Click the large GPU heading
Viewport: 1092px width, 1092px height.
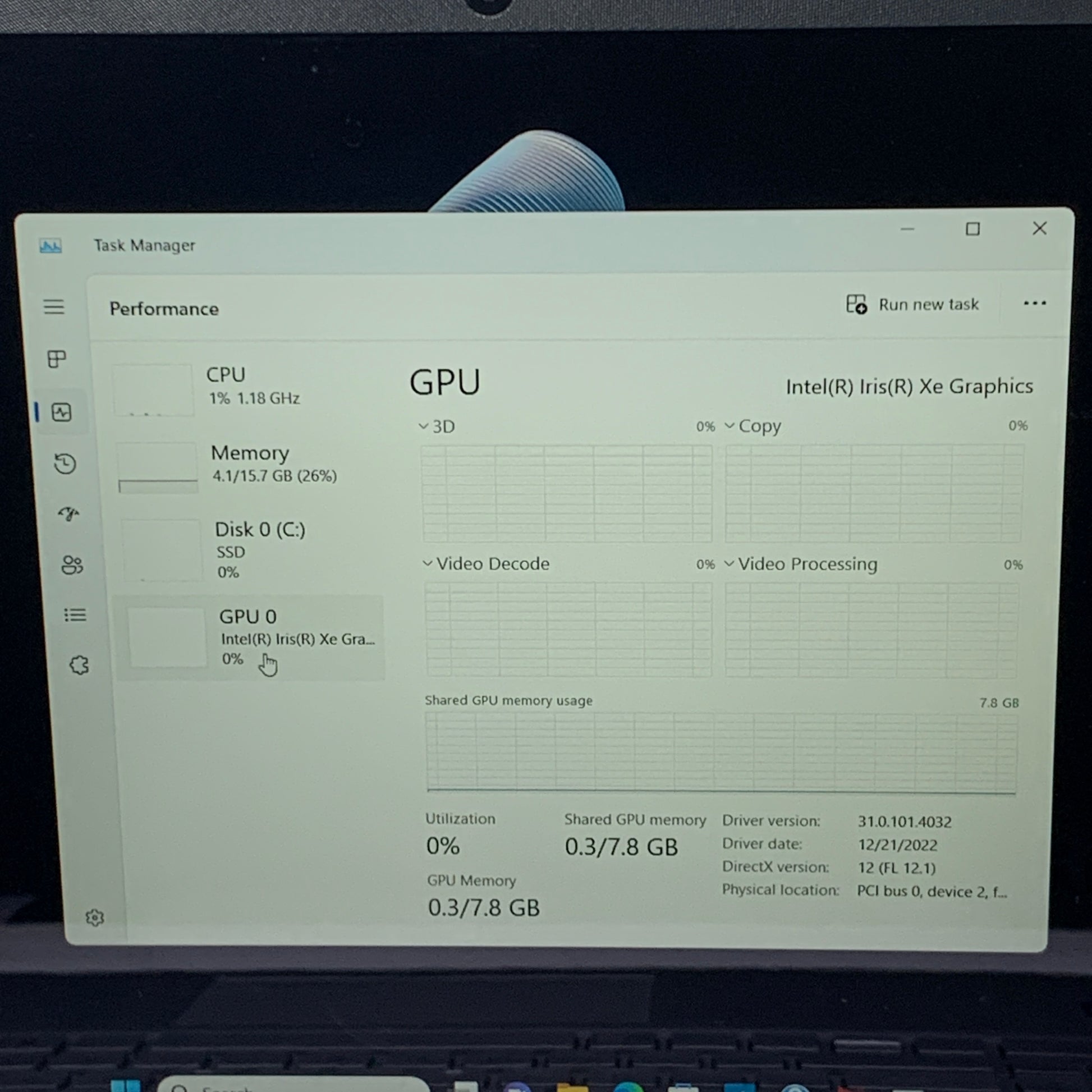click(445, 383)
